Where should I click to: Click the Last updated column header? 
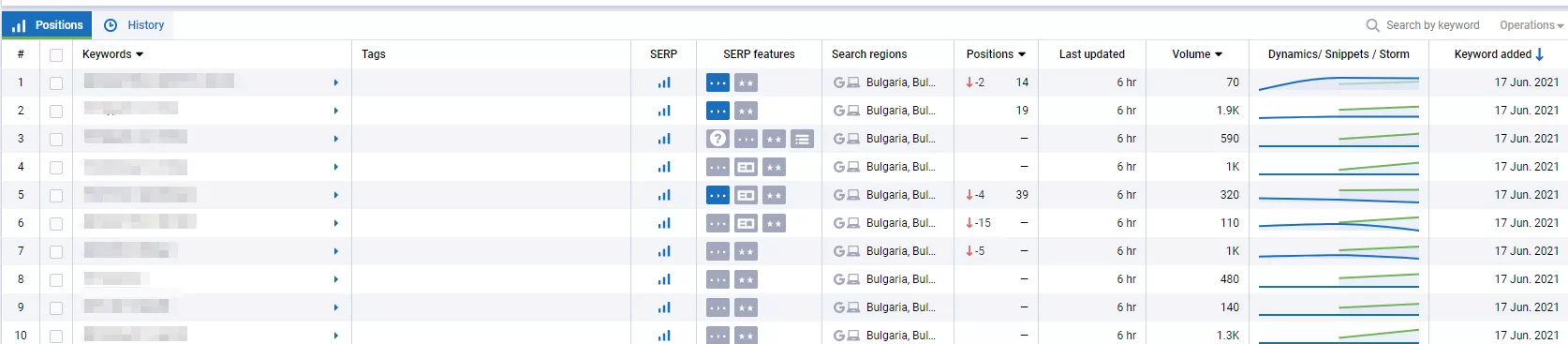coord(1092,54)
